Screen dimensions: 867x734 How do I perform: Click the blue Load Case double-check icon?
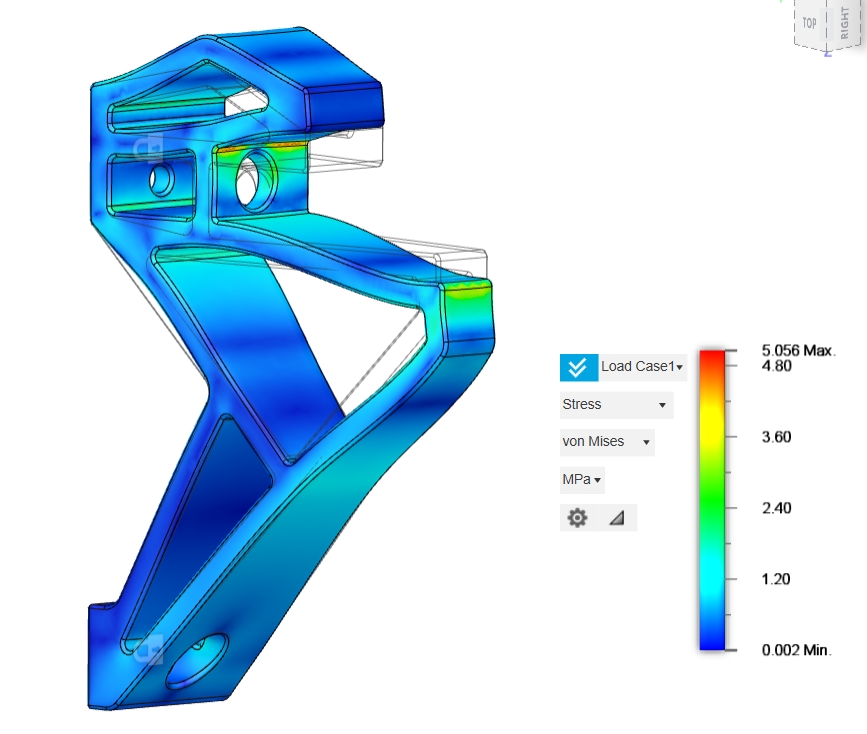pos(578,367)
